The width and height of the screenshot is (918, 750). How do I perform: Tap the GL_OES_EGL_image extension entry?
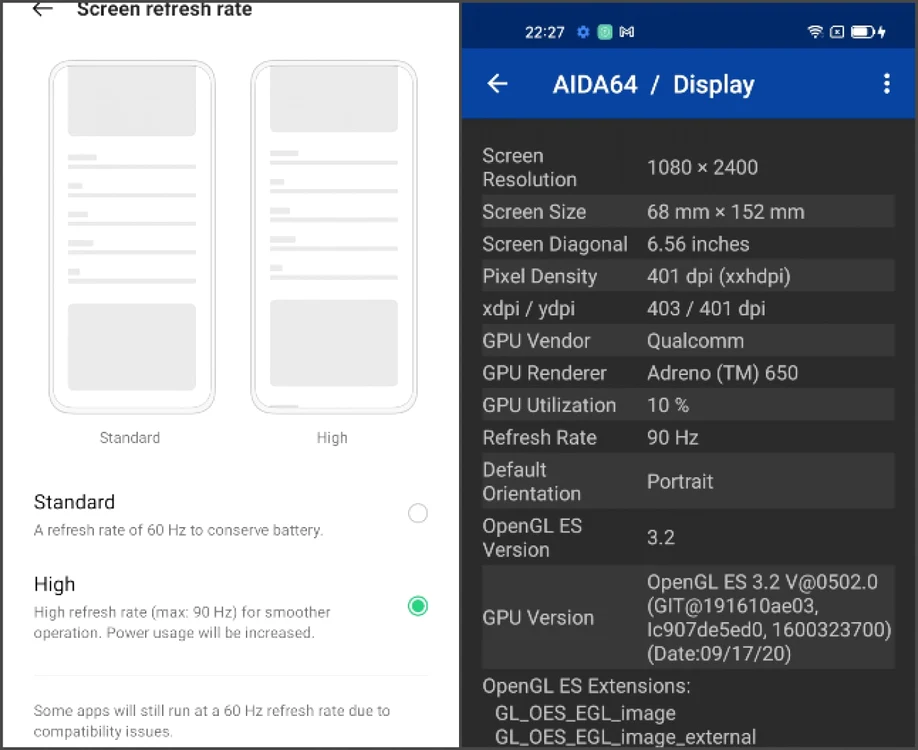[585, 713]
